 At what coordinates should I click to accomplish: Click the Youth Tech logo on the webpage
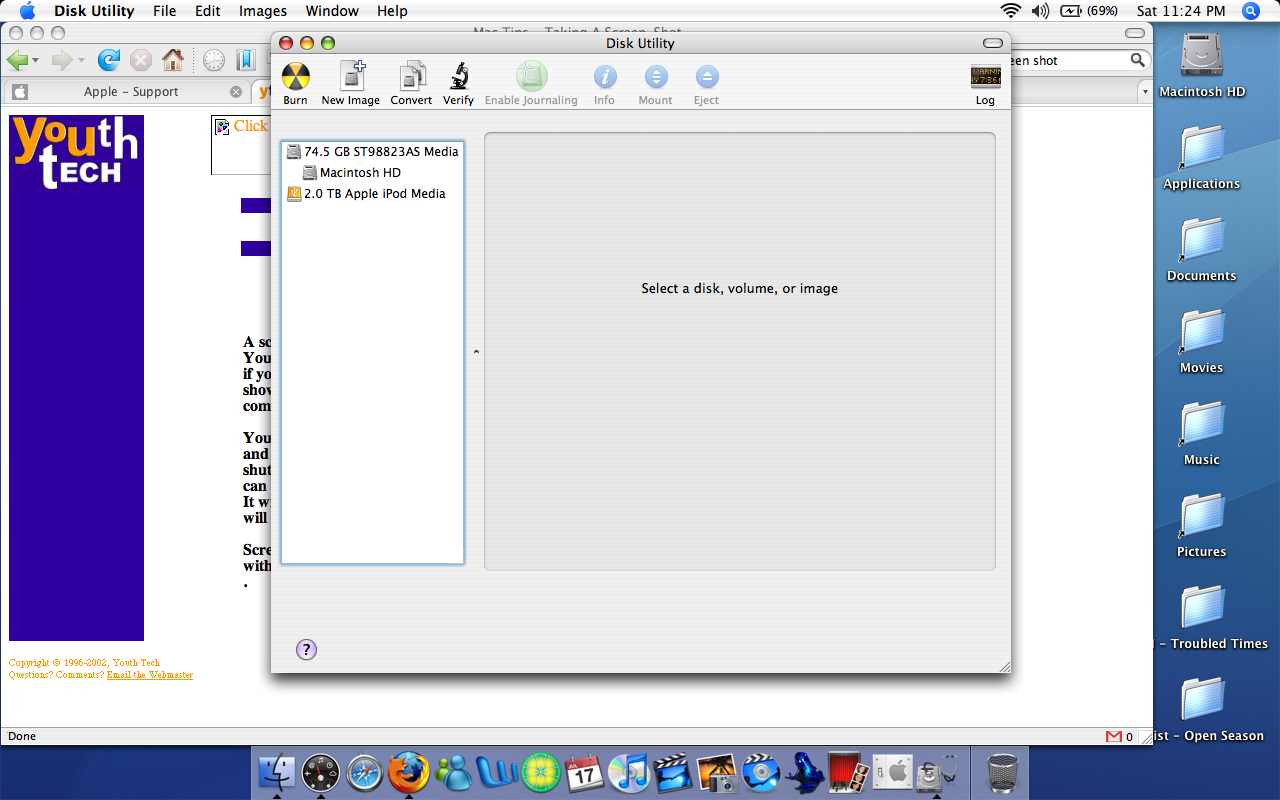pyautogui.click(x=76, y=152)
